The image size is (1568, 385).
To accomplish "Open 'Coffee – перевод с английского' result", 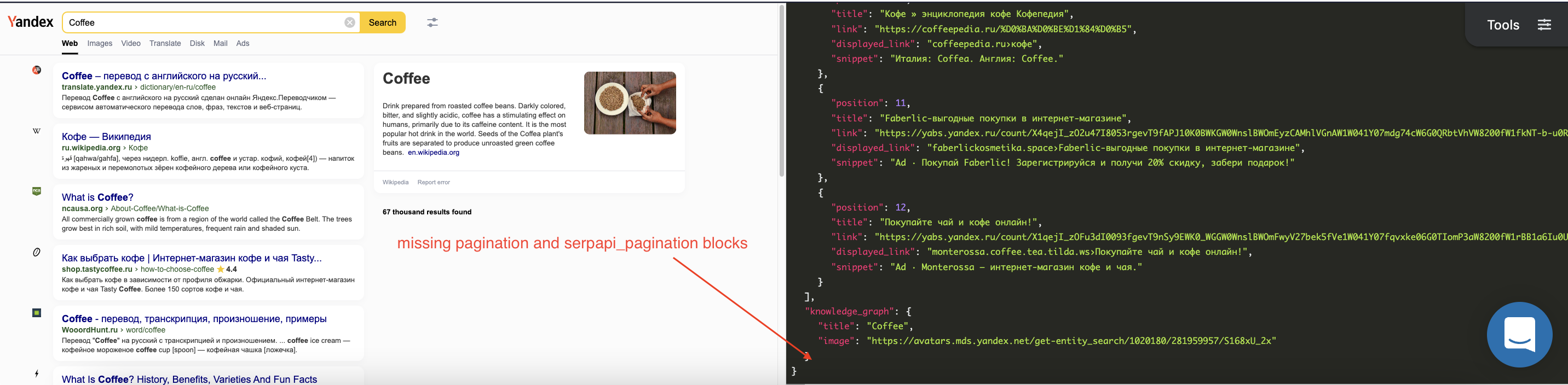I will pyautogui.click(x=164, y=76).
